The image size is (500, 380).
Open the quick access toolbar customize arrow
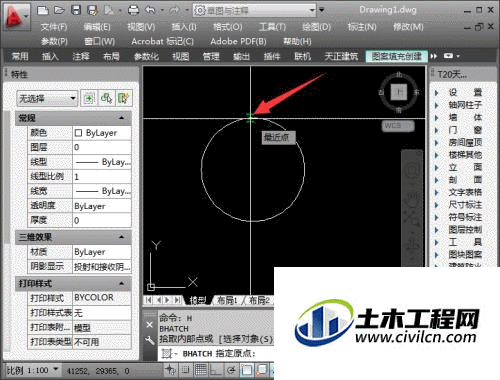click(x=322, y=10)
